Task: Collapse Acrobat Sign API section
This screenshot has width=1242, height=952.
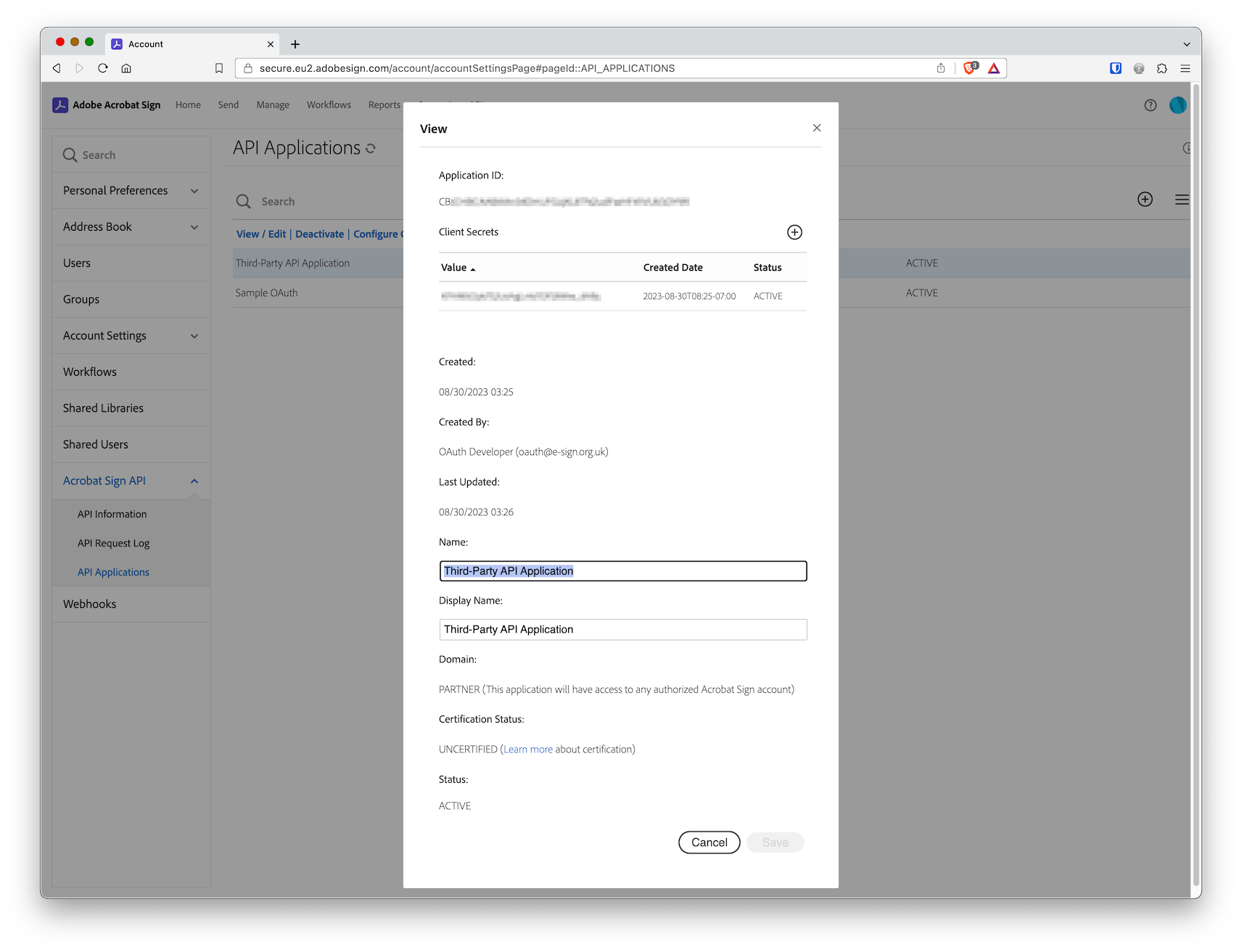Action: [131, 481]
